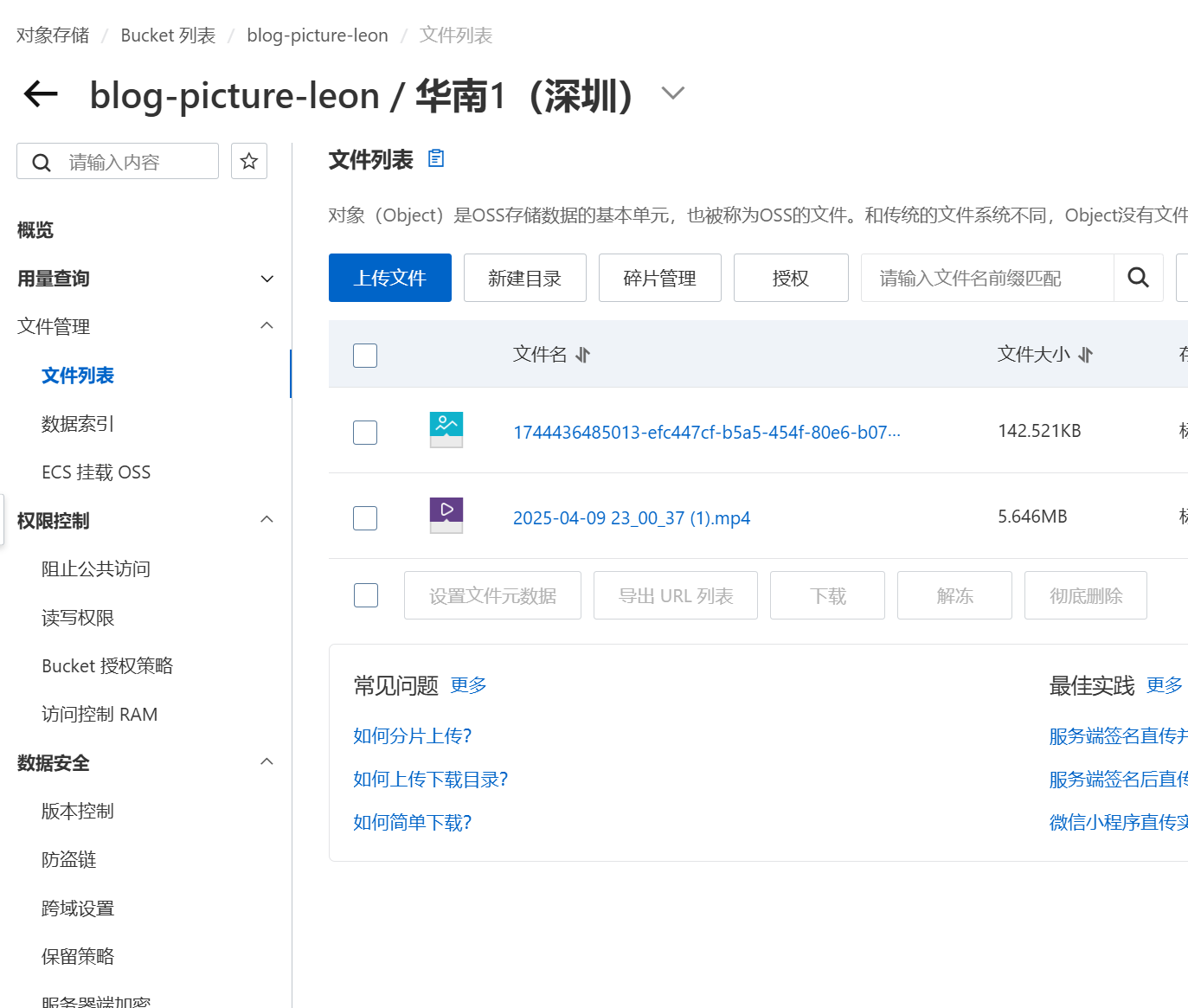Click the star favorites icon
This screenshot has height=1008, width=1188.
point(249,161)
